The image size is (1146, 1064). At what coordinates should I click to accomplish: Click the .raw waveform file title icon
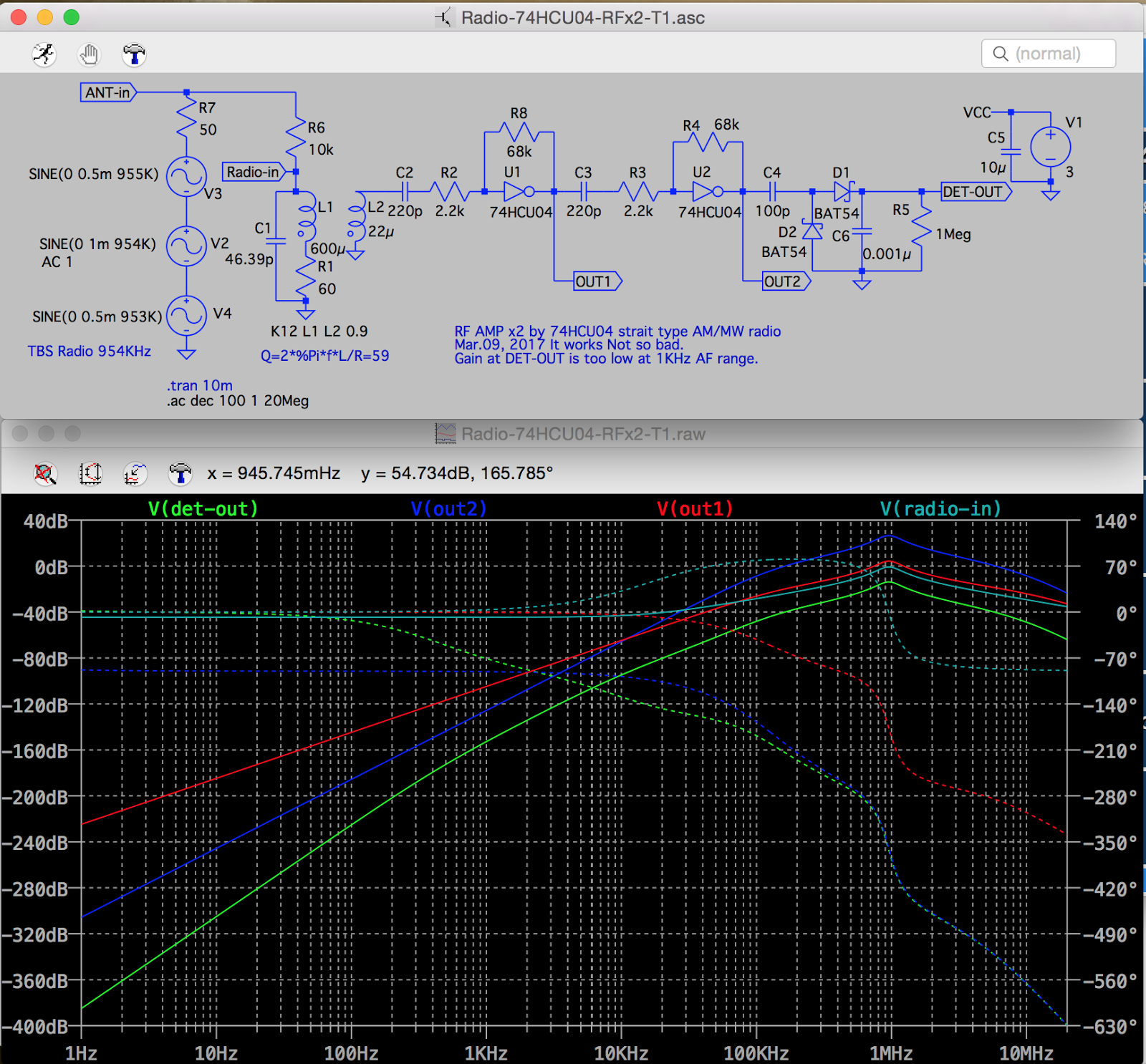[445, 434]
